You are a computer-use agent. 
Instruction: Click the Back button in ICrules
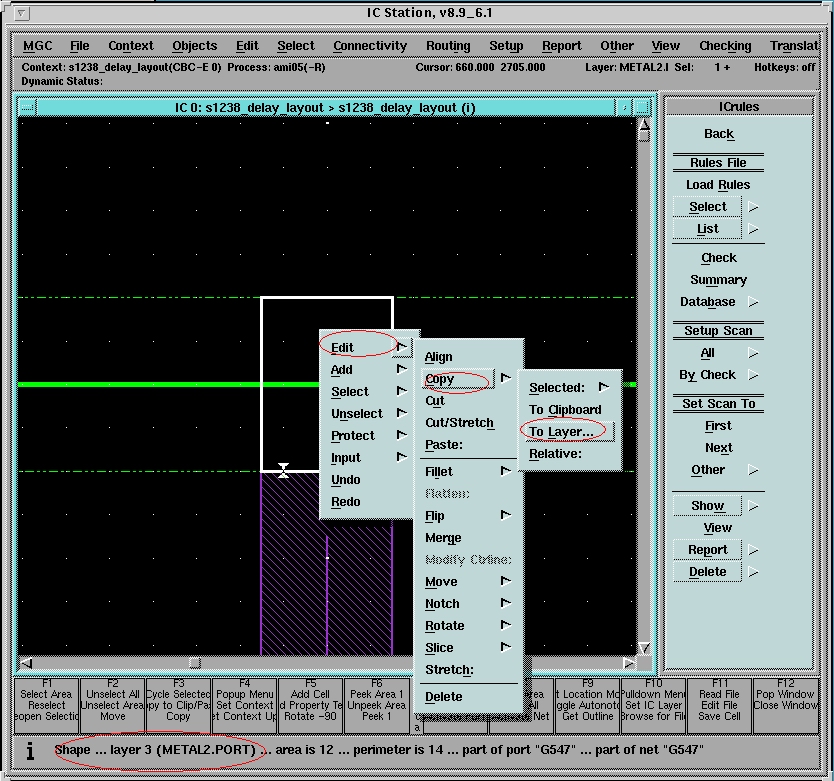(718, 134)
